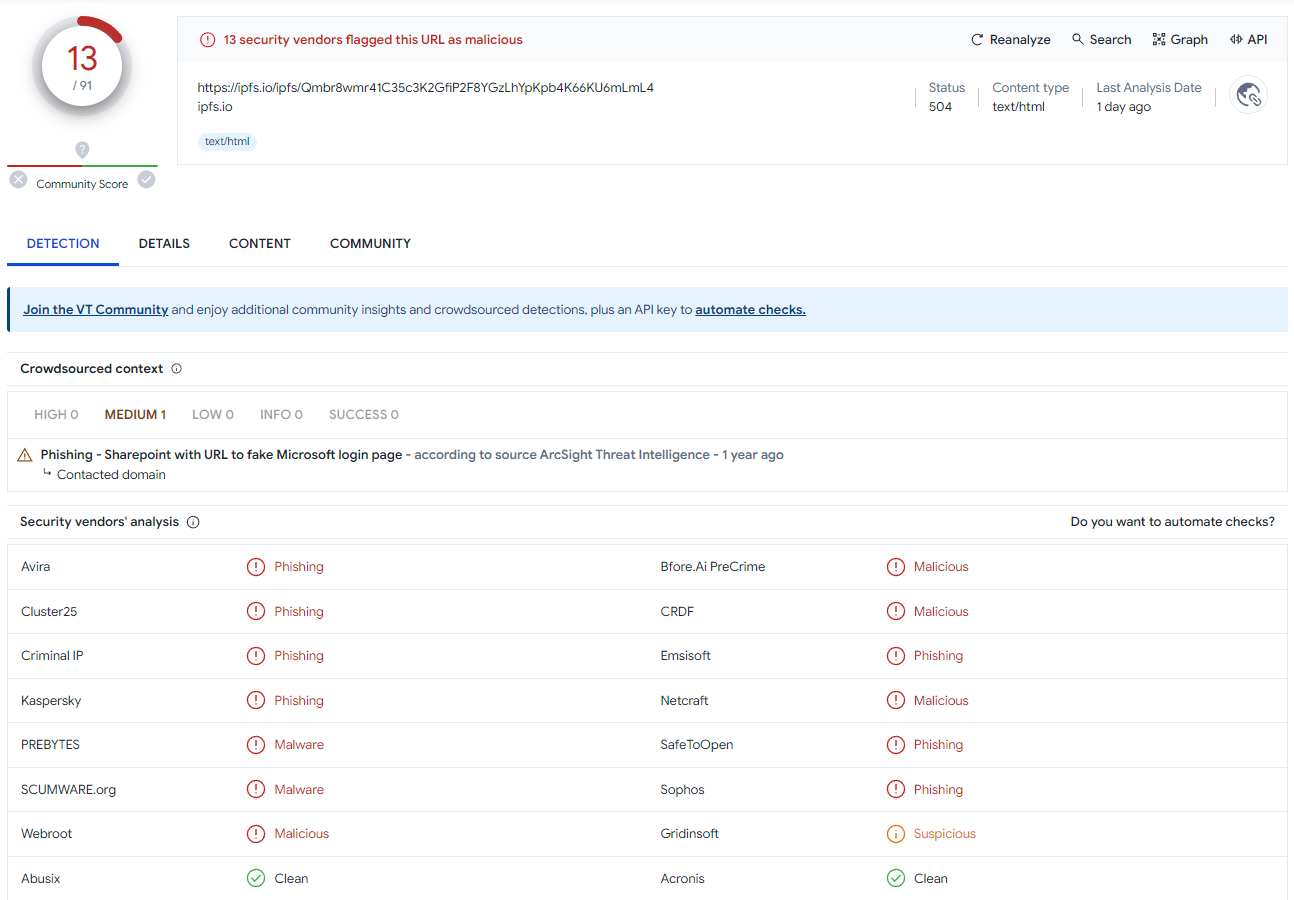Select the SUCCESS 0 severity filter
This screenshot has height=900, width=1294.
pos(364,415)
